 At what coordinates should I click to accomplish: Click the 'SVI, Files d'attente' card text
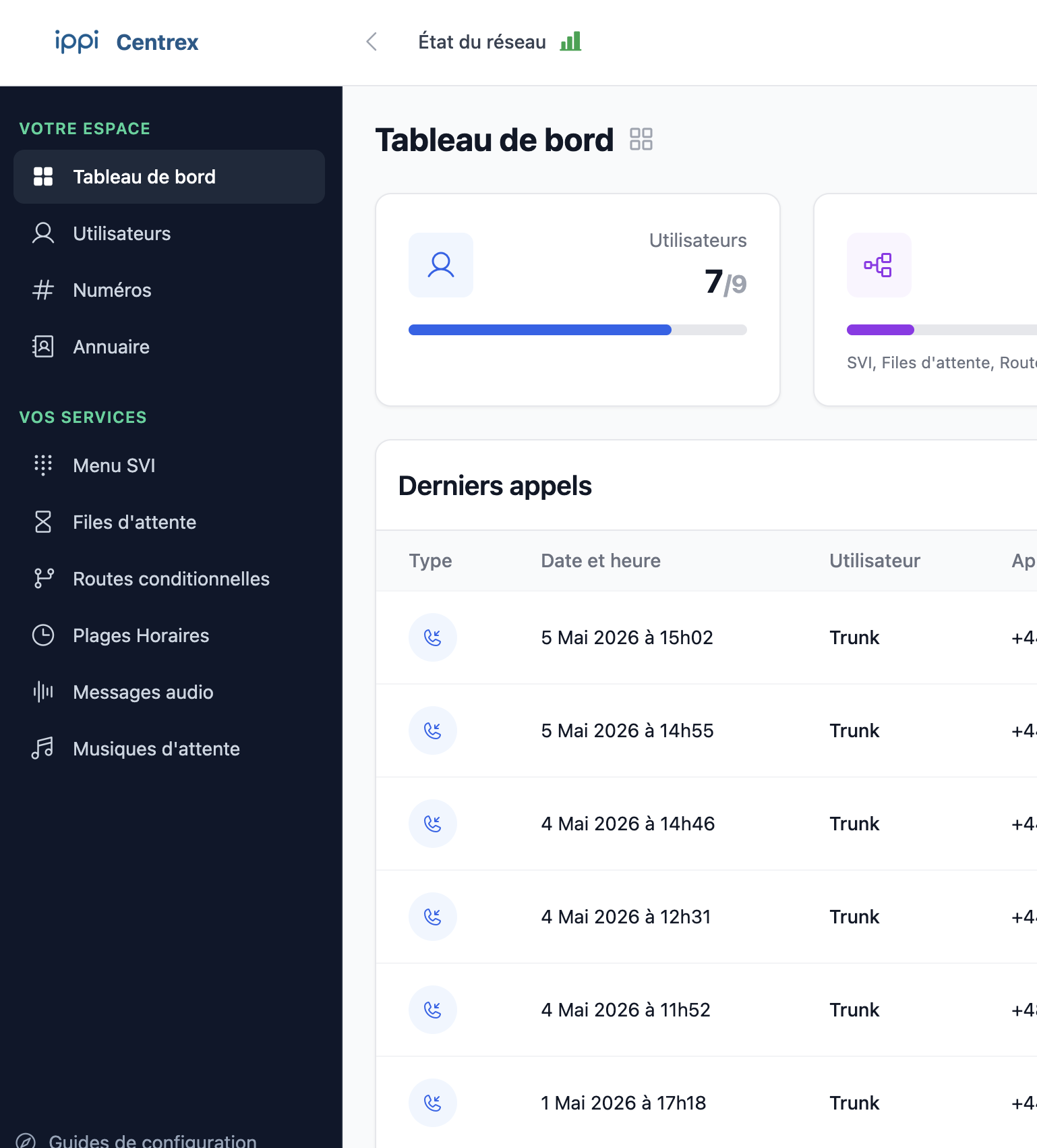click(942, 363)
